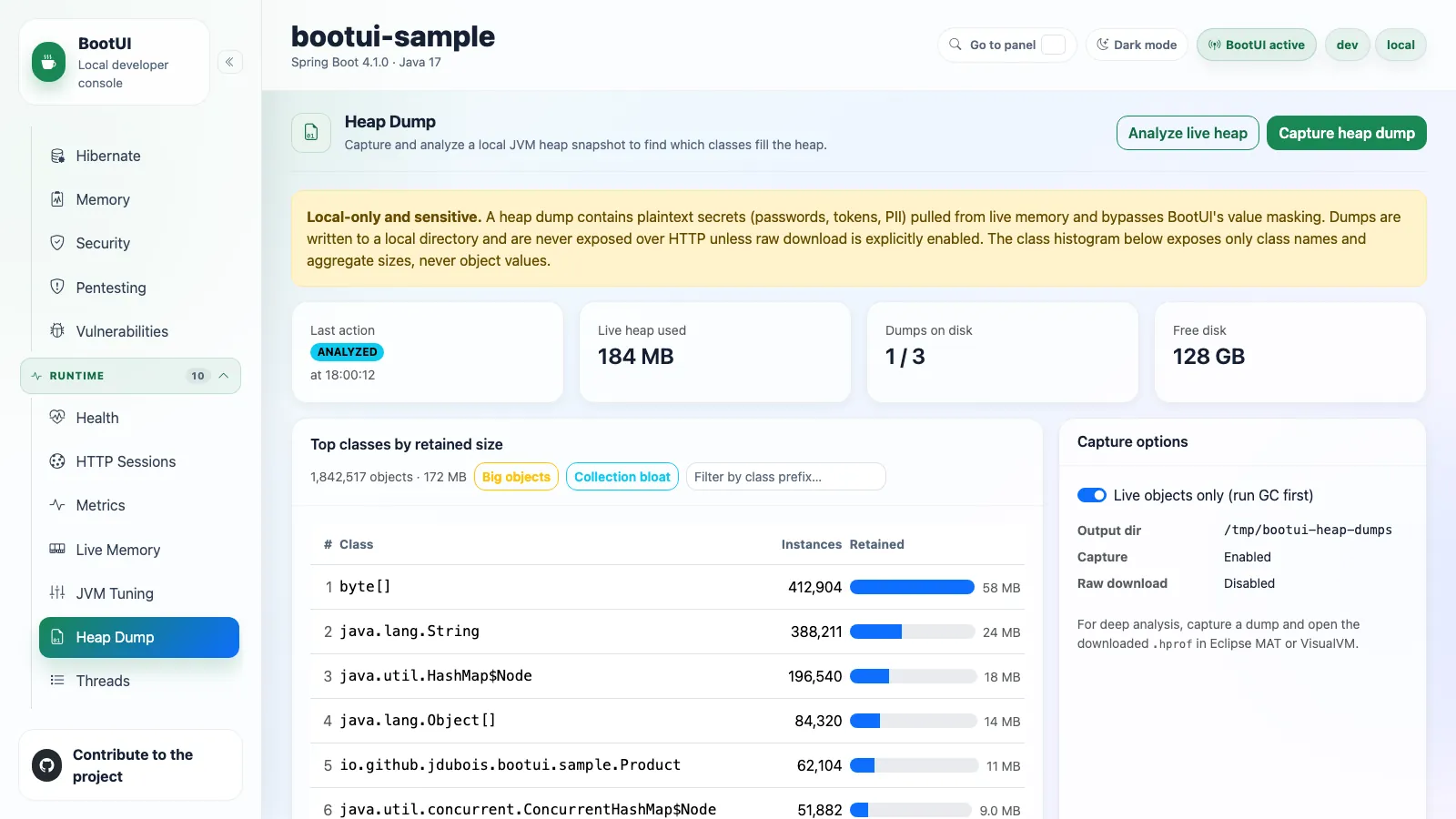Click the dev profile badge
The height and width of the screenshot is (819, 1456).
pyautogui.click(x=1348, y=45)
